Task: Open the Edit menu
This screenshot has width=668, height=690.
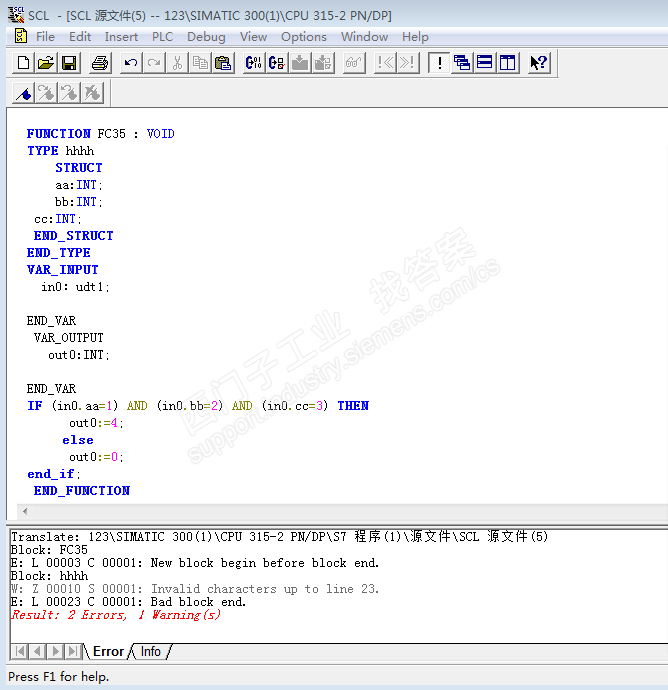Action: pyautogui.click(x=80, y=37)
